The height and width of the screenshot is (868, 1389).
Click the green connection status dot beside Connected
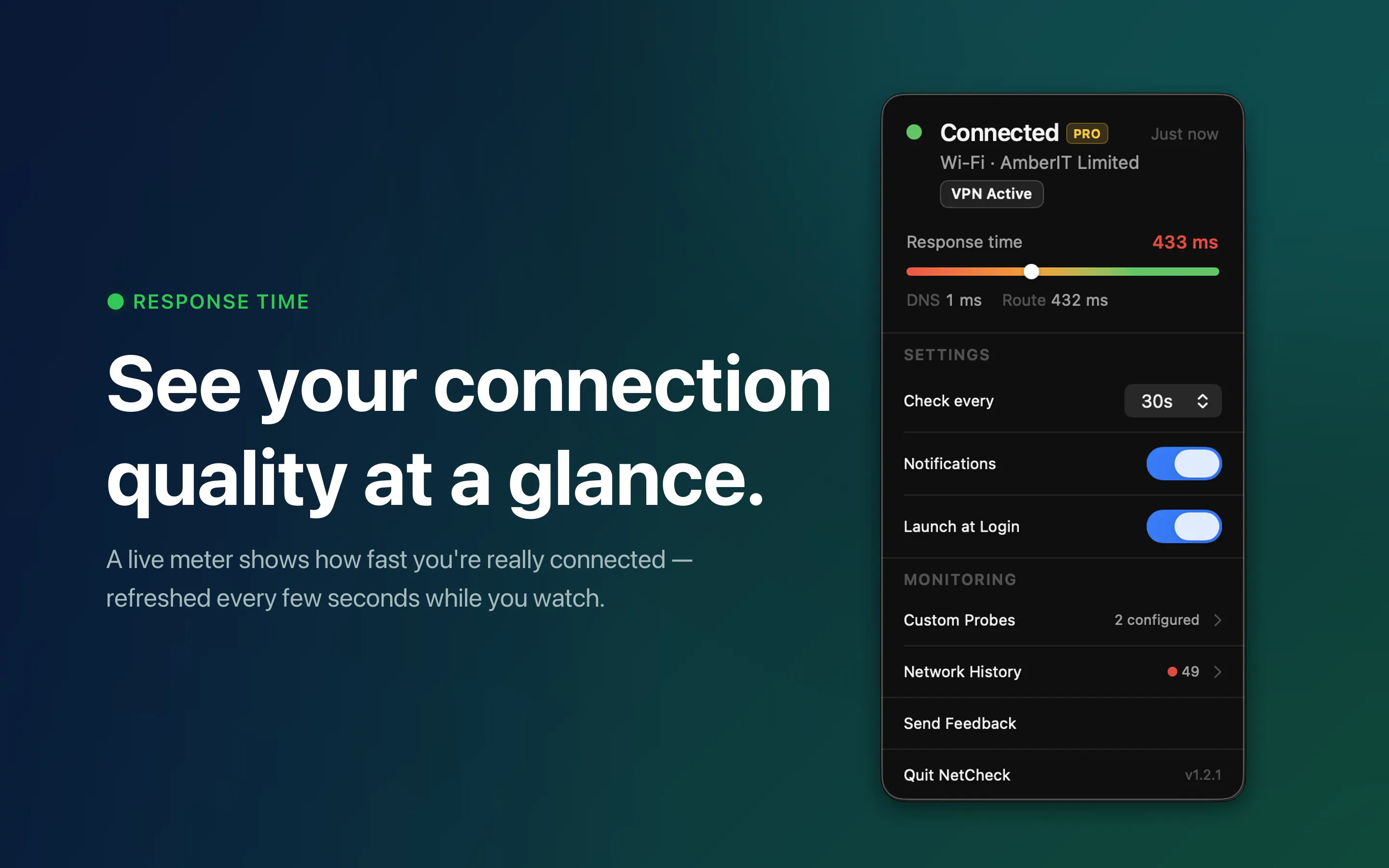914,133
